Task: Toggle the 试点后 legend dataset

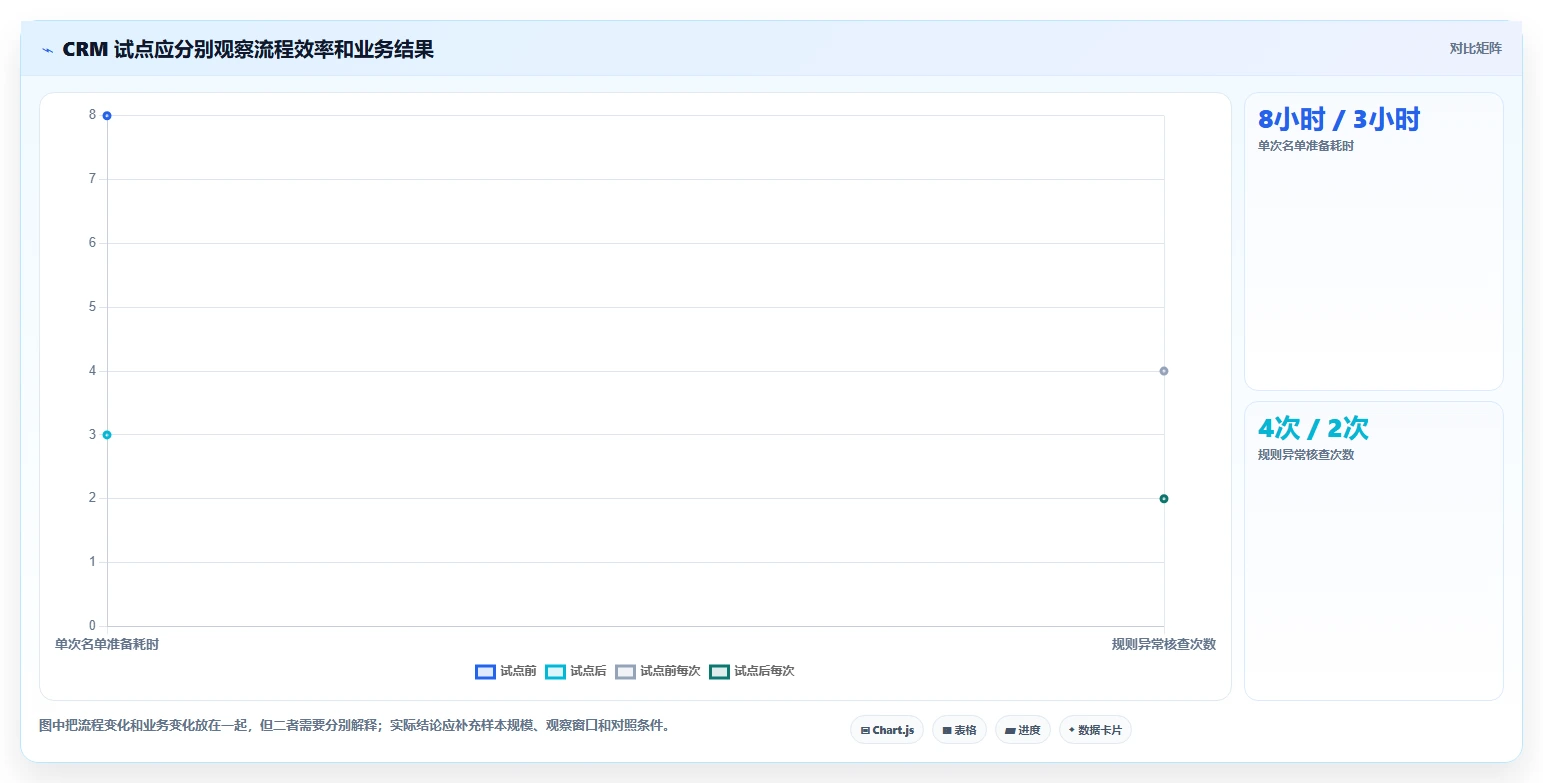Action: tap(576, 671)
